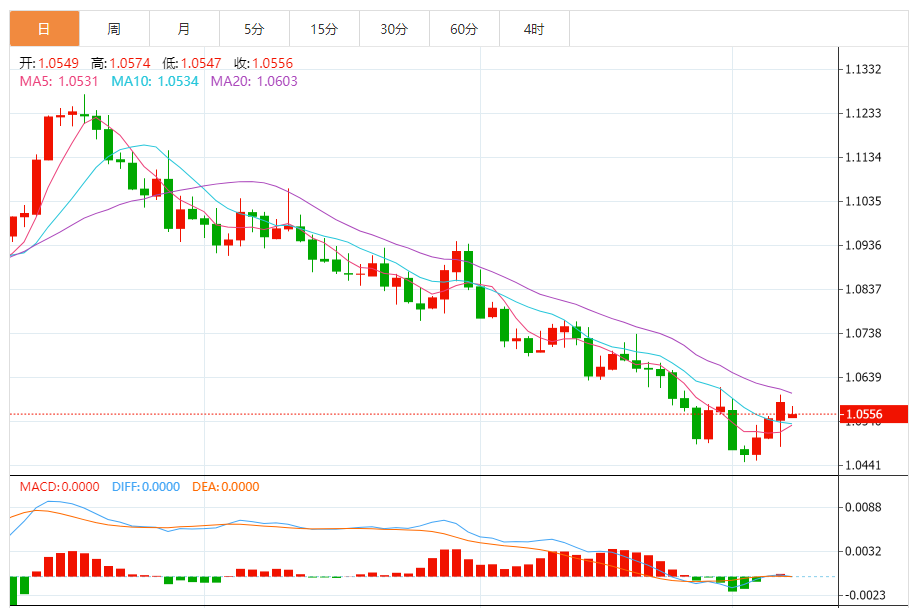This screenshot has width=919, height=608.
Task: Click the DIFF:0.0000 indicator label
Action: [x=146, y=487]
